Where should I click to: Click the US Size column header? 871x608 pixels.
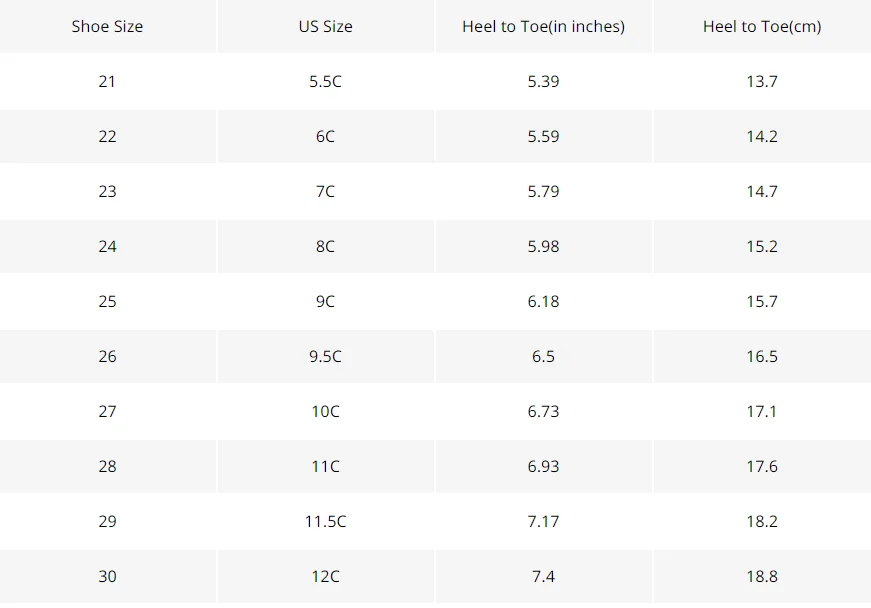point(326,27)
